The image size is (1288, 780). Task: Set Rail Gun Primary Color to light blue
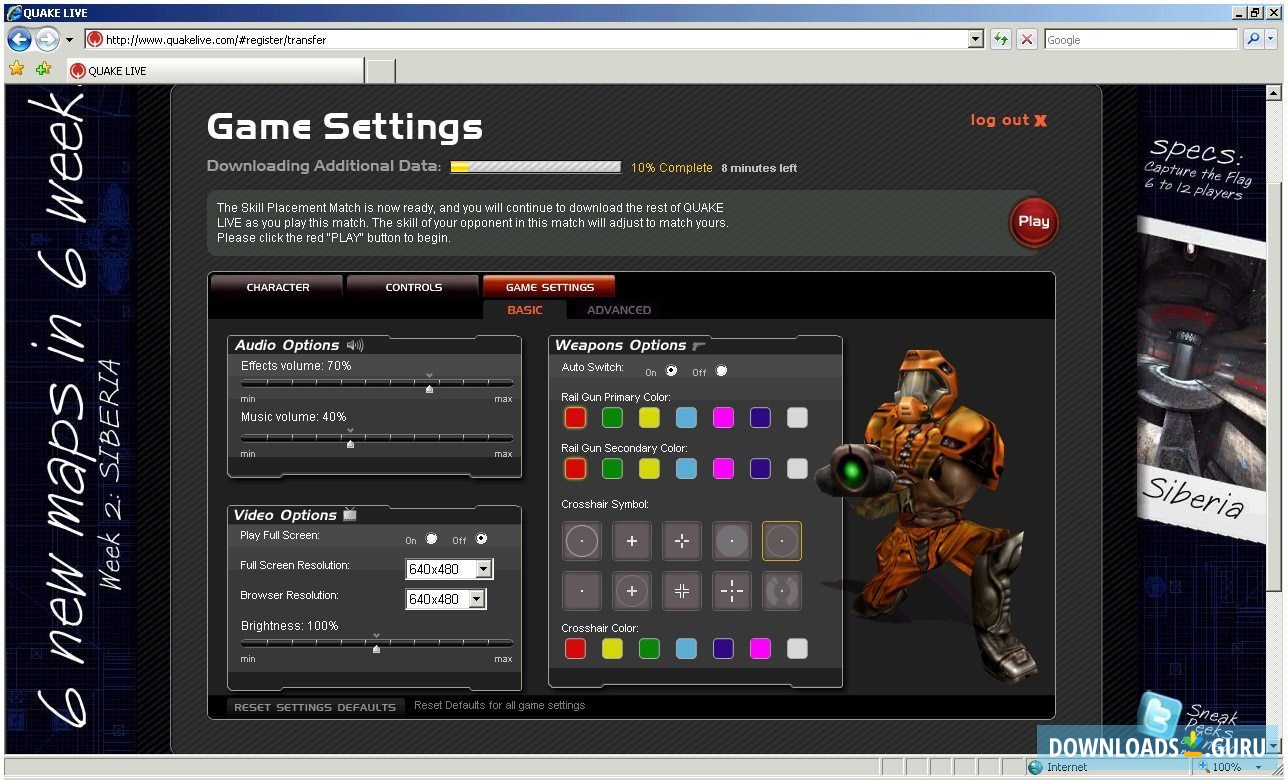pyautogui.click(x=686, y=418)
